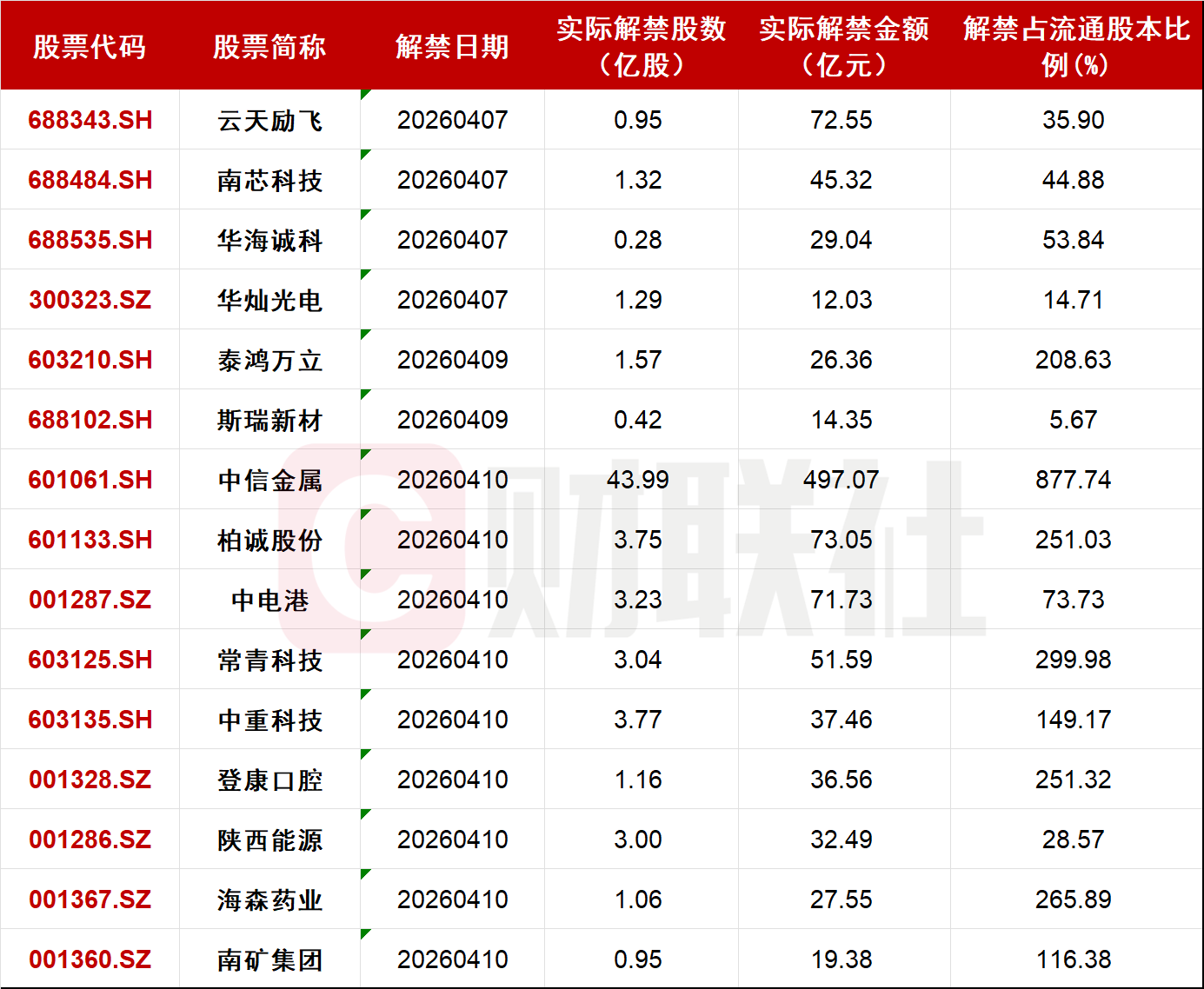Click the 877.74 ratio cell
This screenshot has height=989, width=1204.
point(1073,480)
